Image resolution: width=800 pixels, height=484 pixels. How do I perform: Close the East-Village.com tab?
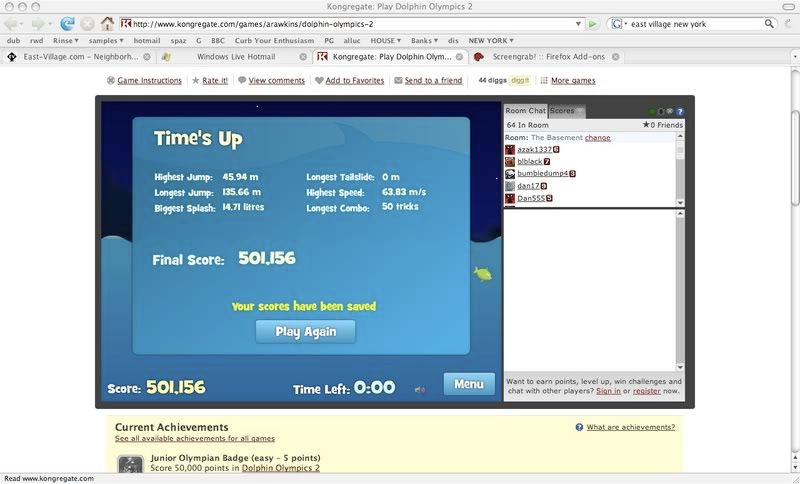pos(147,57)
